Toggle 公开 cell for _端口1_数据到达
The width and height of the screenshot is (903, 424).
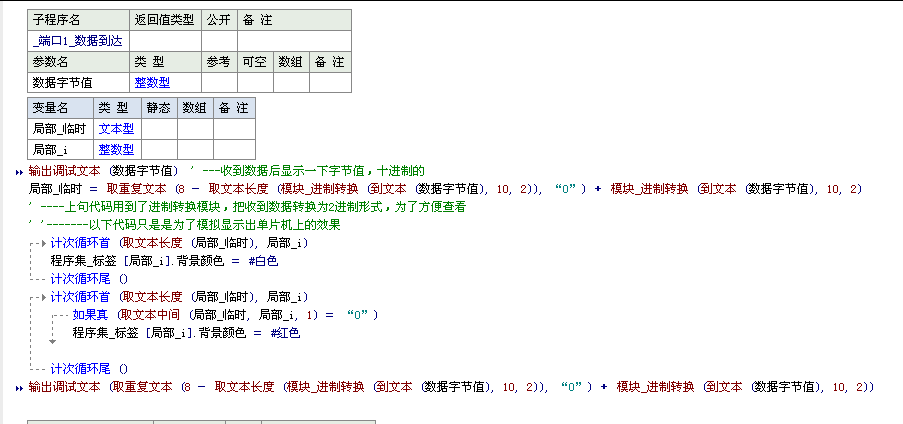click(218, 40)
